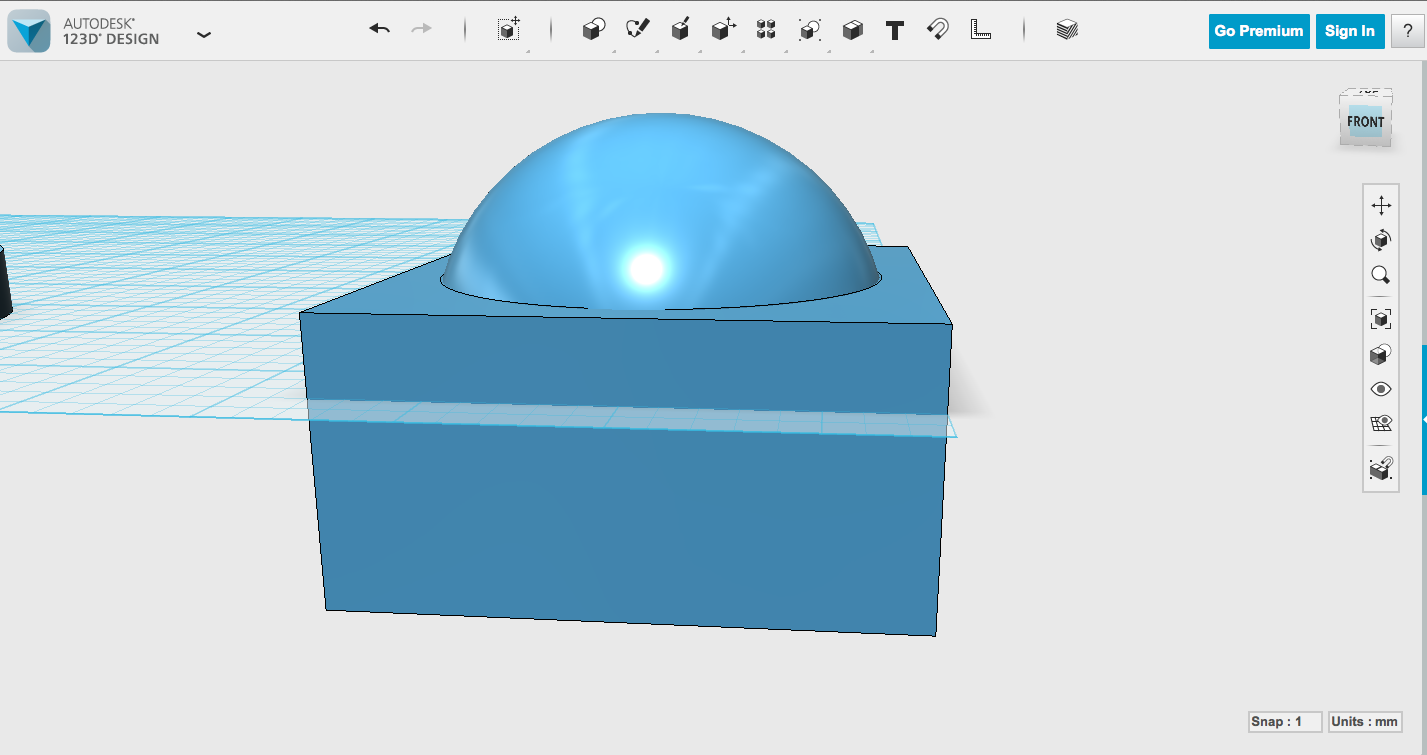
Task: Open the Units : mm setting
Action: click(1365, 721)
